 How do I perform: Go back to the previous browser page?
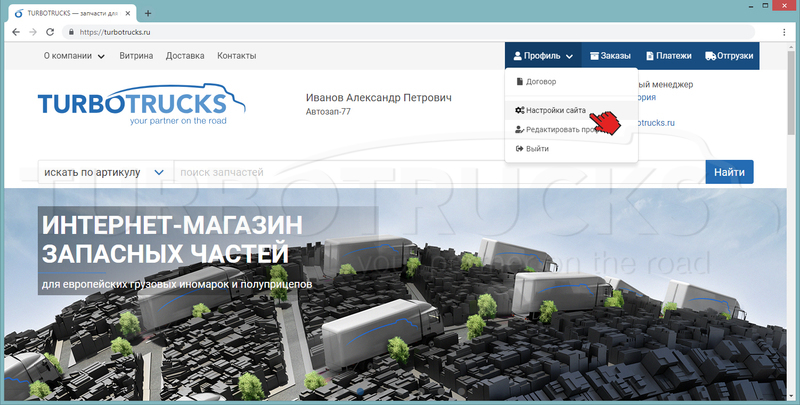click(16, 32)
